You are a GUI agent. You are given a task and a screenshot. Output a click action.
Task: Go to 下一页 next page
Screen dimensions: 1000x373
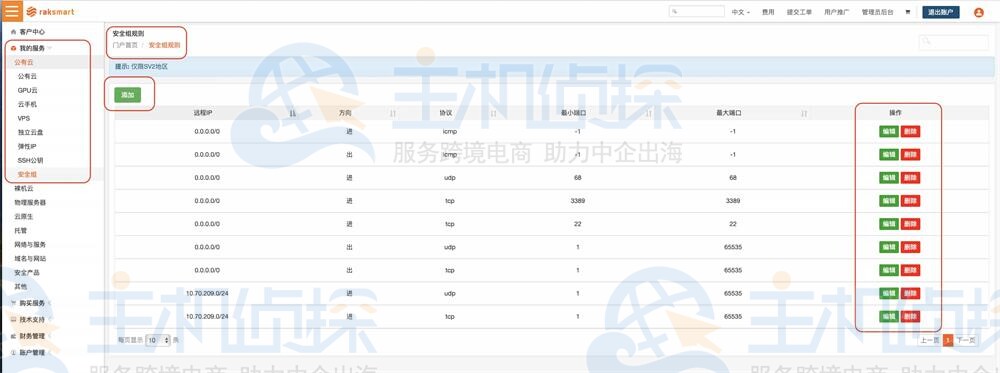pos(966,340)
